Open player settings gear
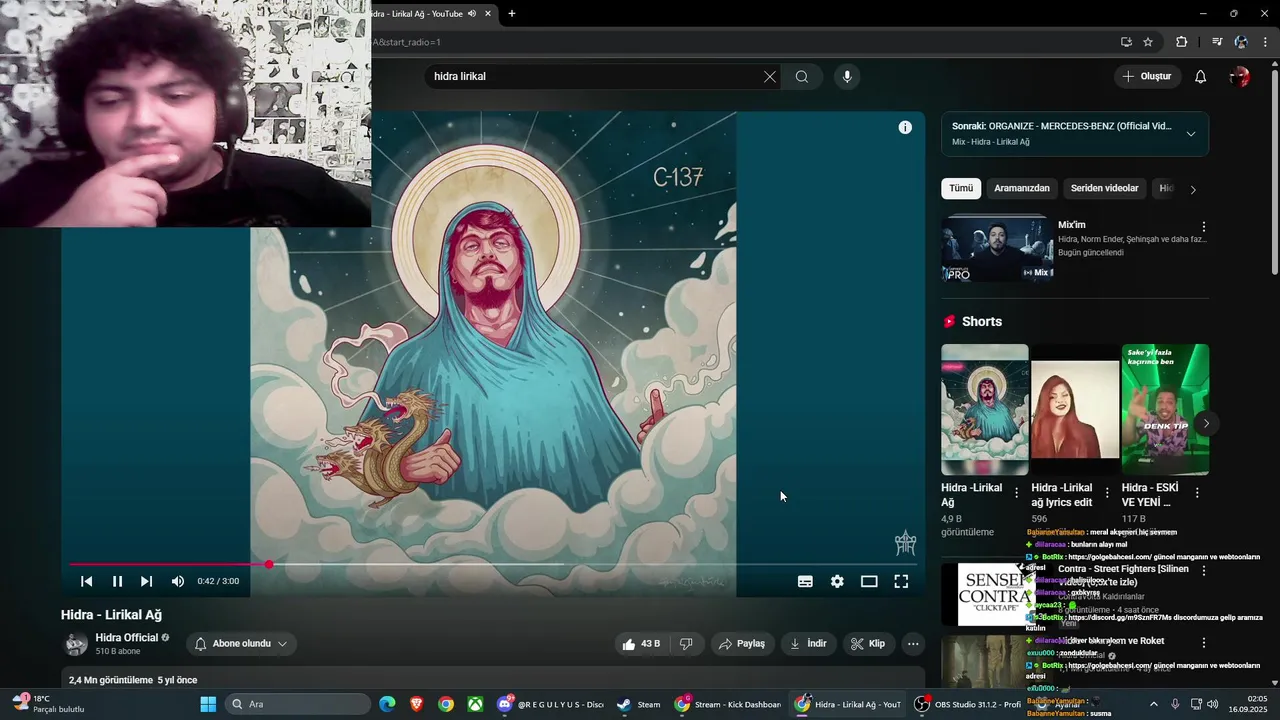Image resolution: width=1280 pixels, height=720 pixels. coord(837,581)
